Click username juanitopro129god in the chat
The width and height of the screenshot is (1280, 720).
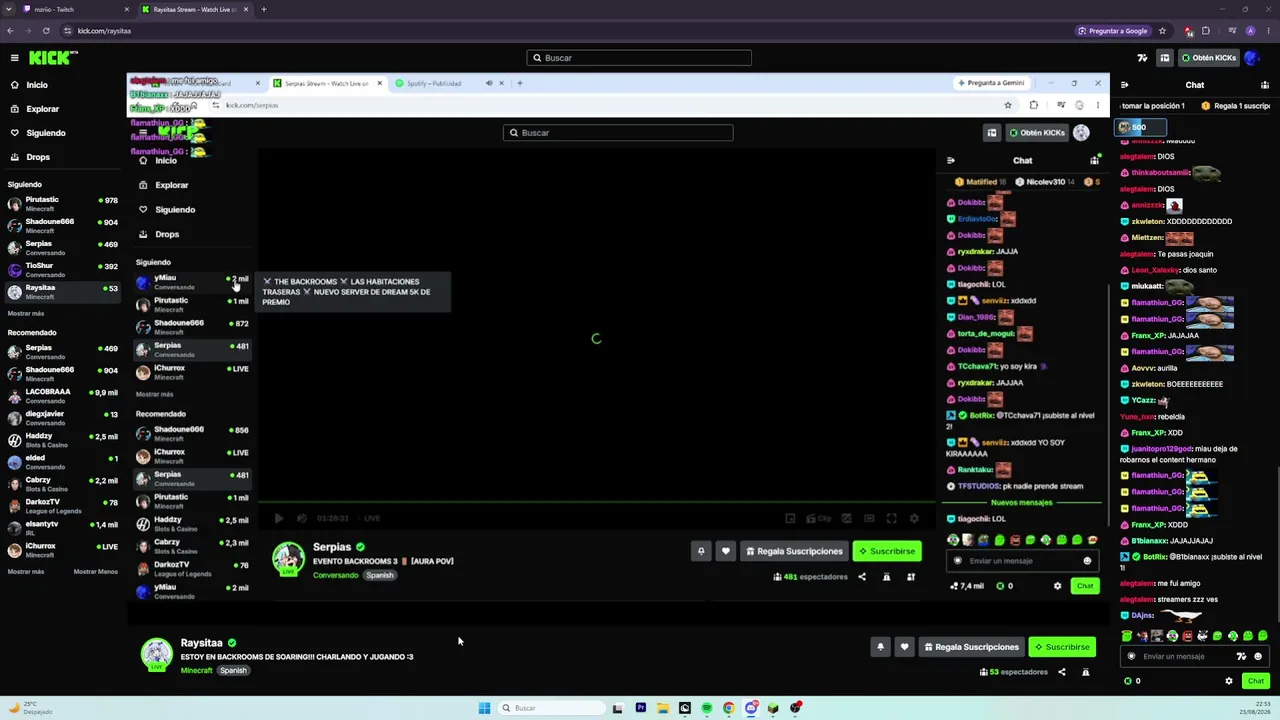coord(1162,449)
